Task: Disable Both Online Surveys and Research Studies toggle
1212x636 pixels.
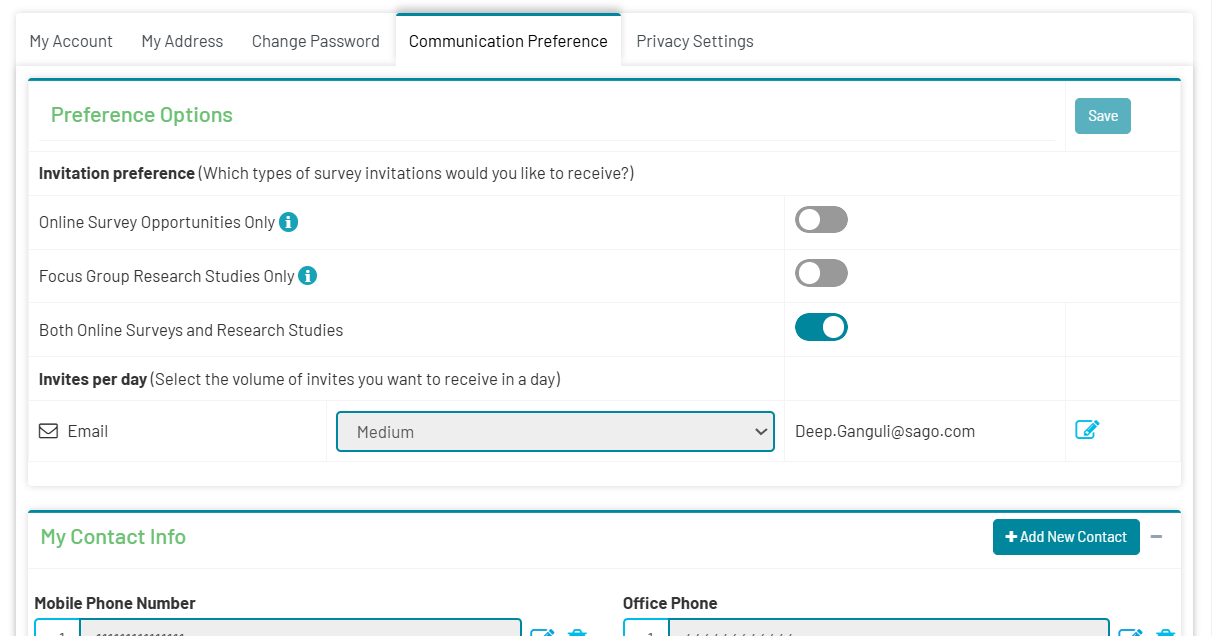Action: 821,328
